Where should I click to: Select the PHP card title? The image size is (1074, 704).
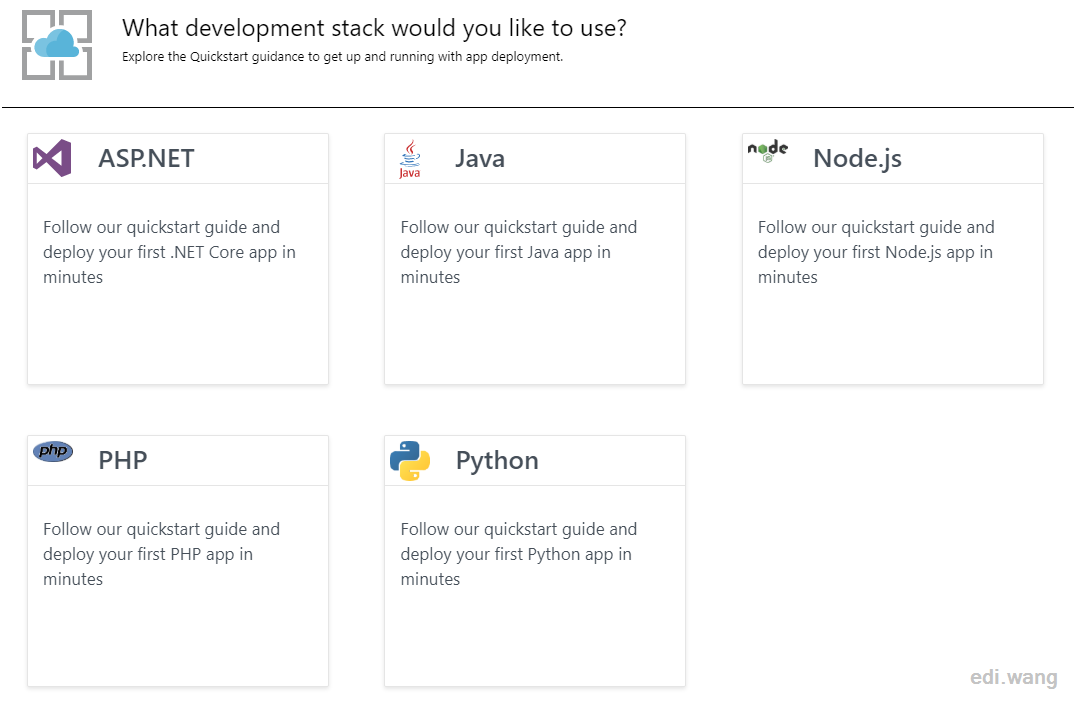point(123,460)
